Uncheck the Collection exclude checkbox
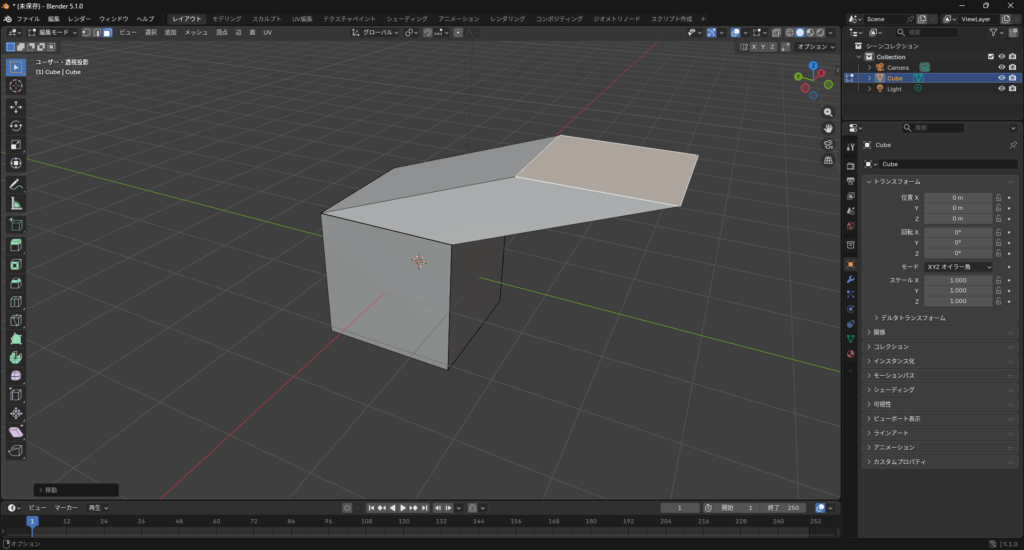Image resolution: width=1024 pixels, height=550 pixels. tap(991, 57)
